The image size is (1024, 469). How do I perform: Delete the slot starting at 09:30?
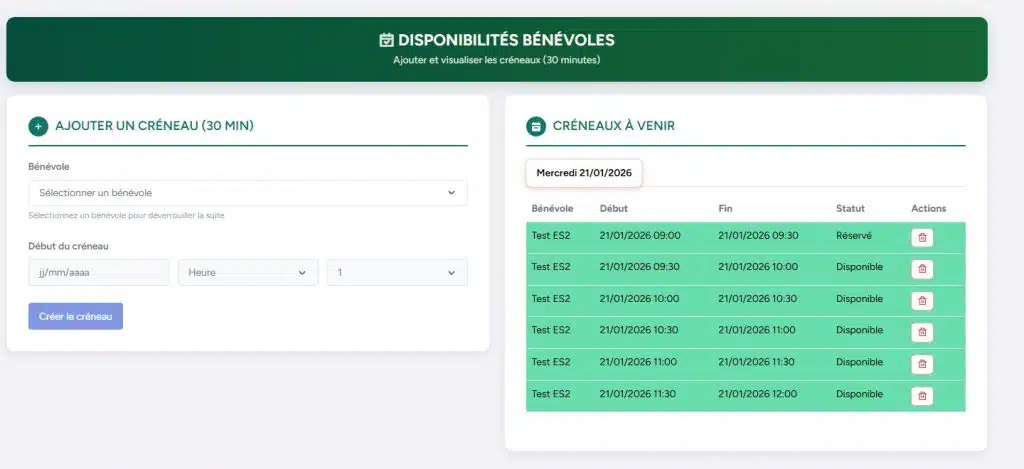922,269
